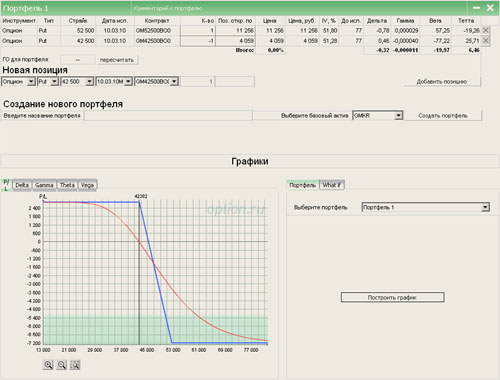The image size is (500, 380).
Task: Close the Портфель 1 panel
Action: point(490,8)
